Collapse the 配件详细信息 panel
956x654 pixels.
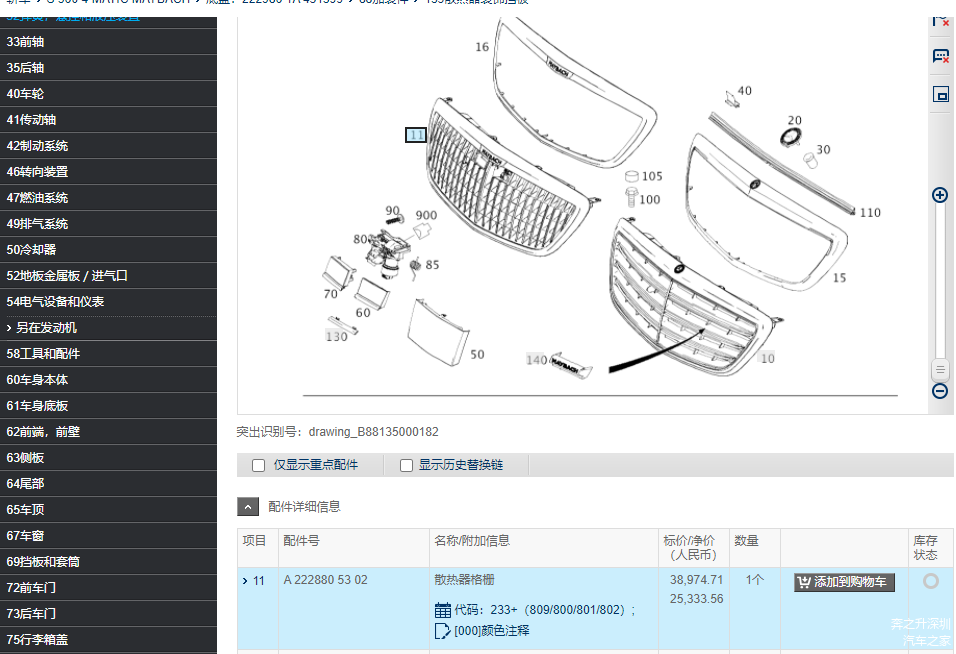click(x=248, y=506)
